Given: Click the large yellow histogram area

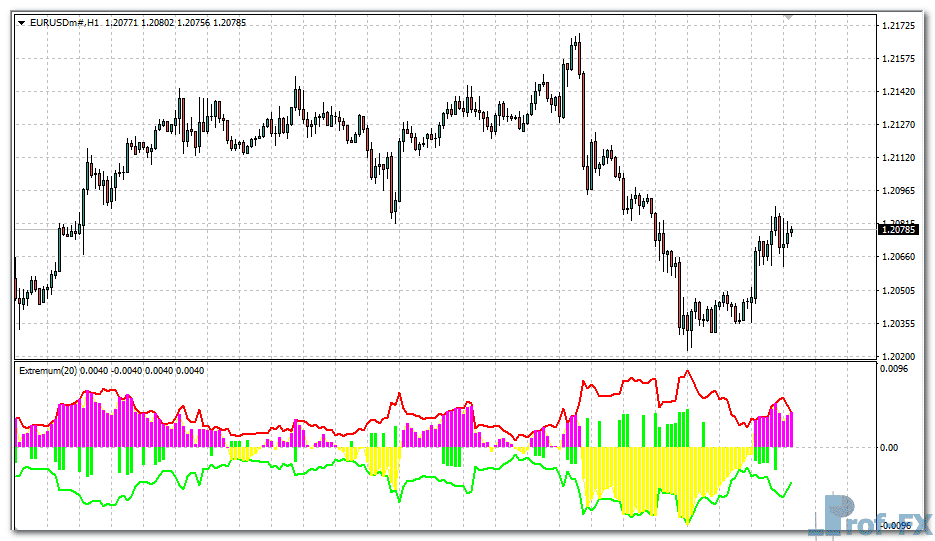Looking at the screenshot, I should pos(650,475).
